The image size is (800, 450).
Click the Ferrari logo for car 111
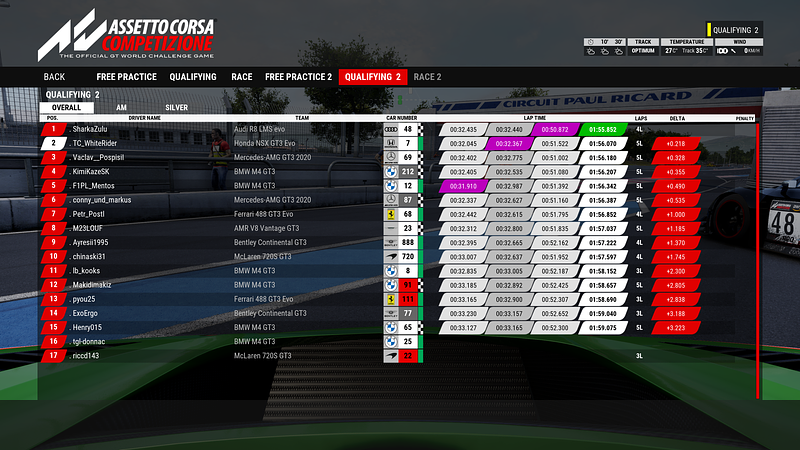point(391,299)
